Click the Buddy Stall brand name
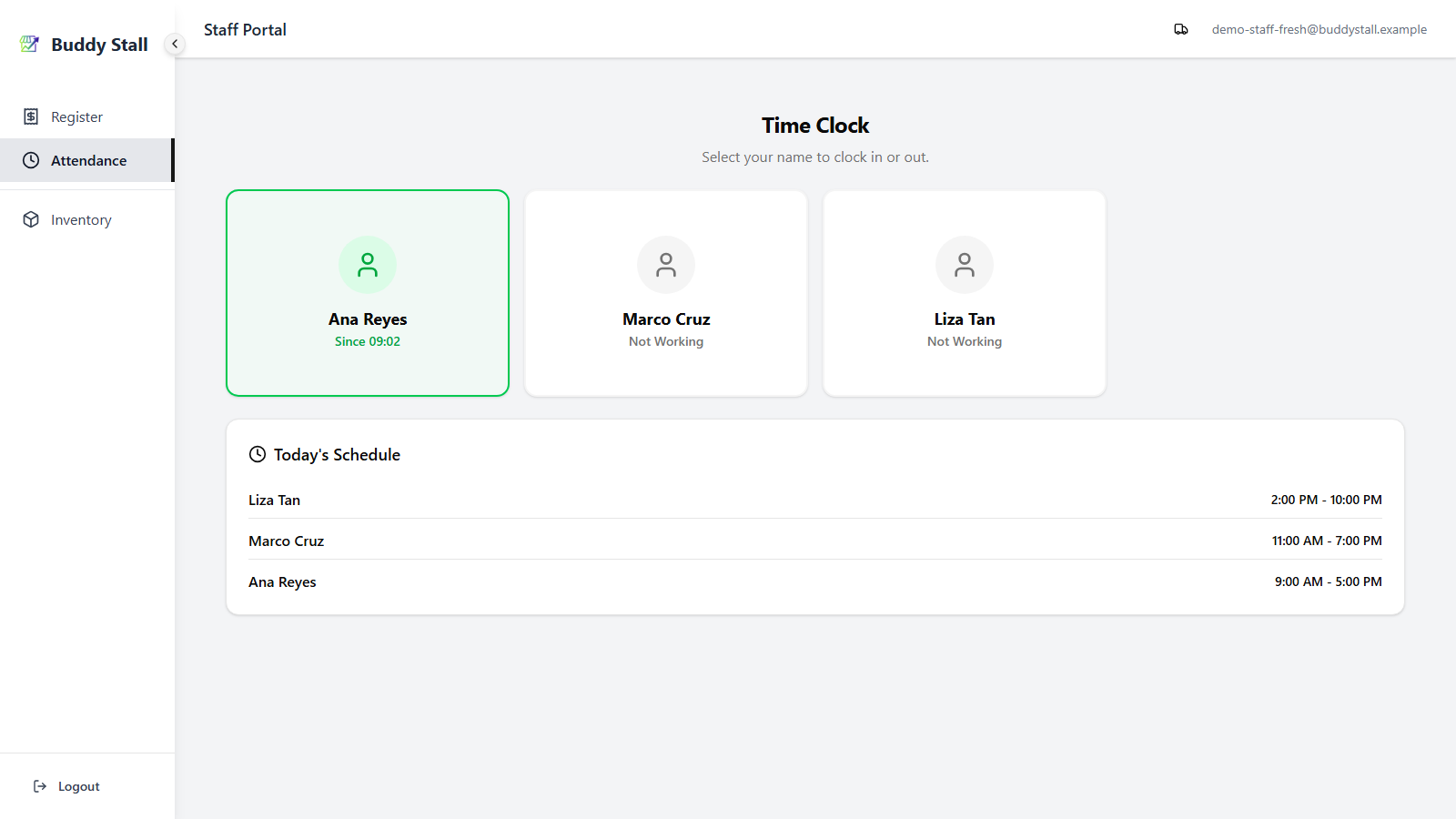This screenshot has height=819, width=1456. [x=99, y=45]
